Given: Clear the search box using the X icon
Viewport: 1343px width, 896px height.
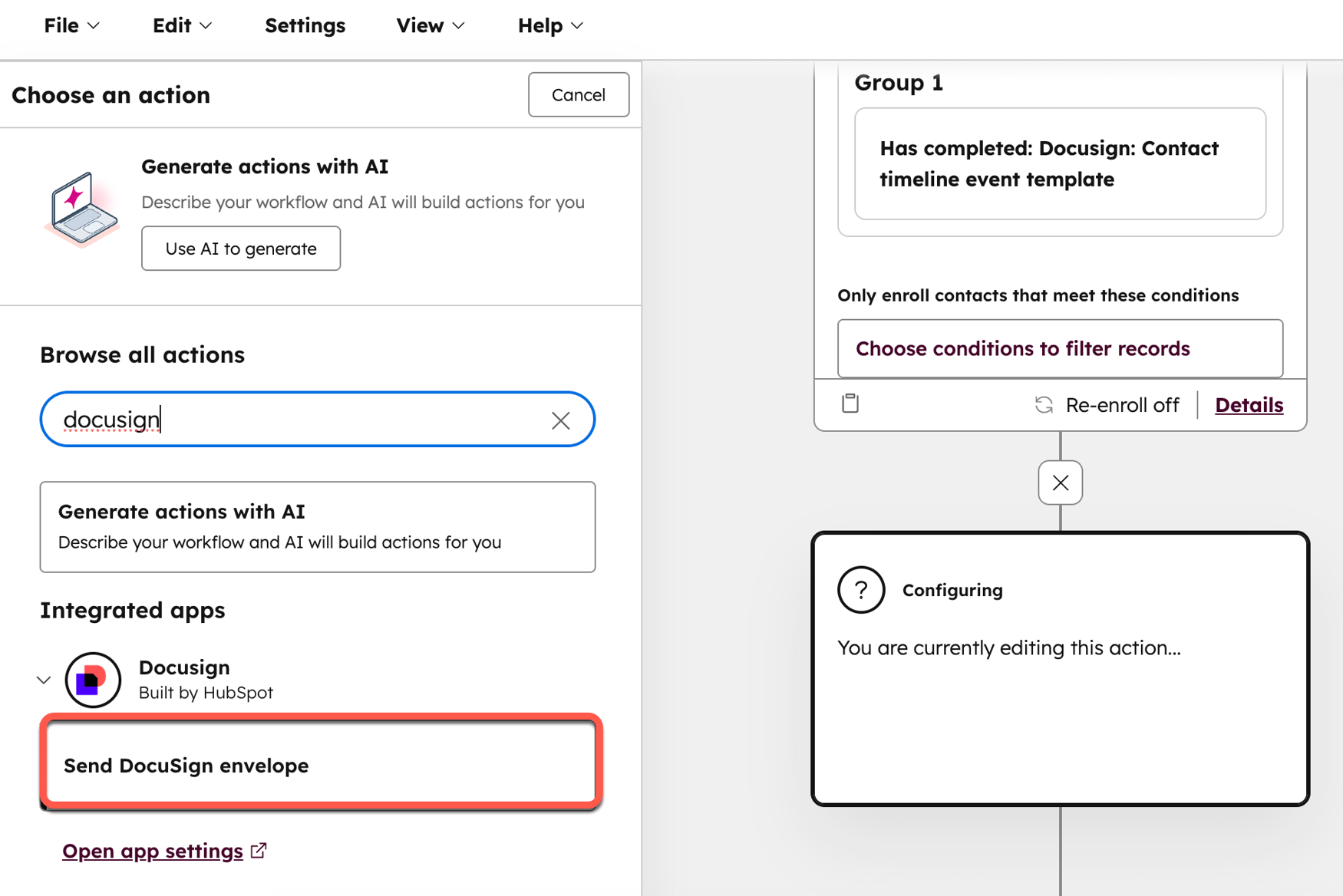Looking at the screenshot, I should tap(560, 420).
